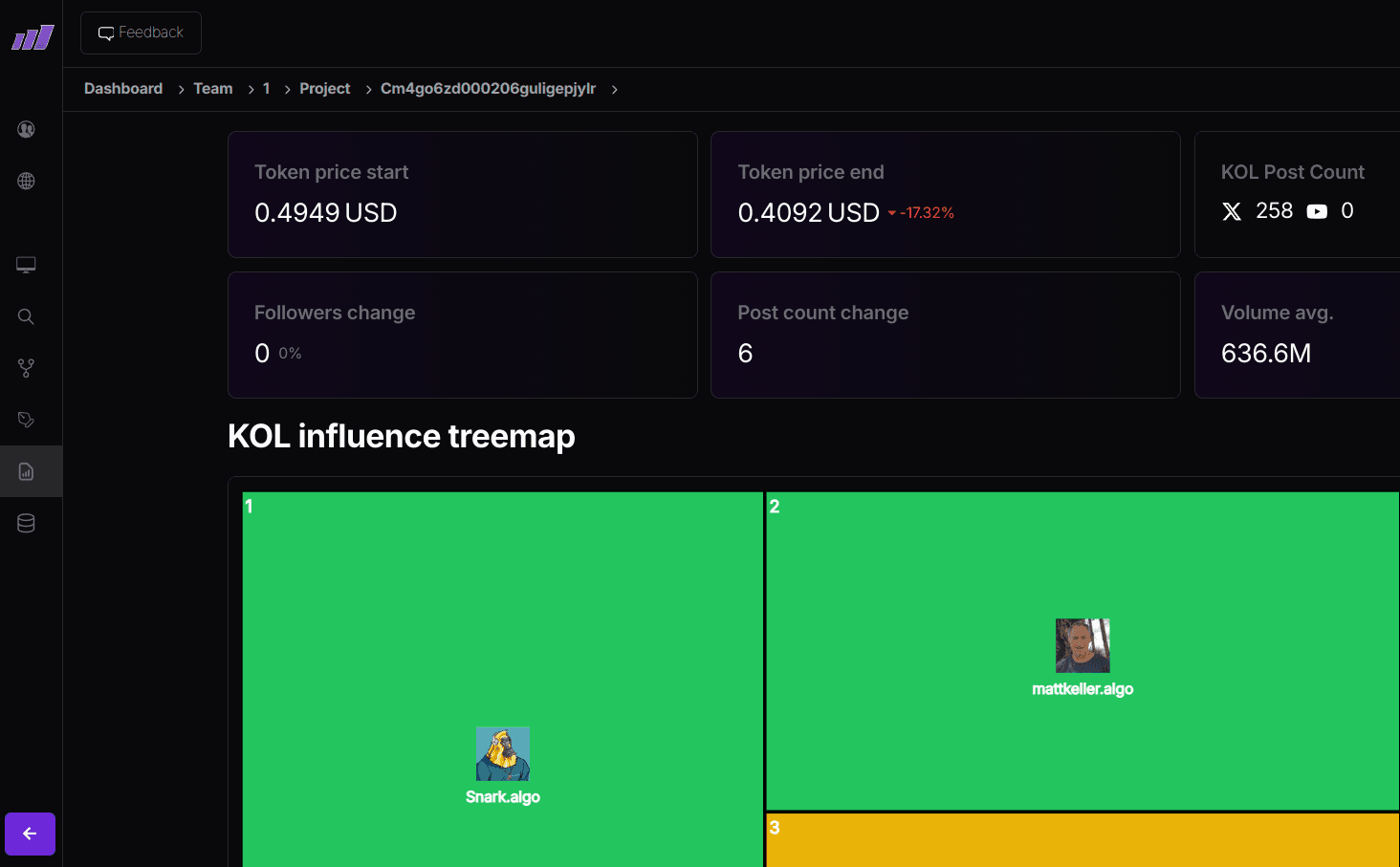Go to Team breadcrumb

(213, 88)
